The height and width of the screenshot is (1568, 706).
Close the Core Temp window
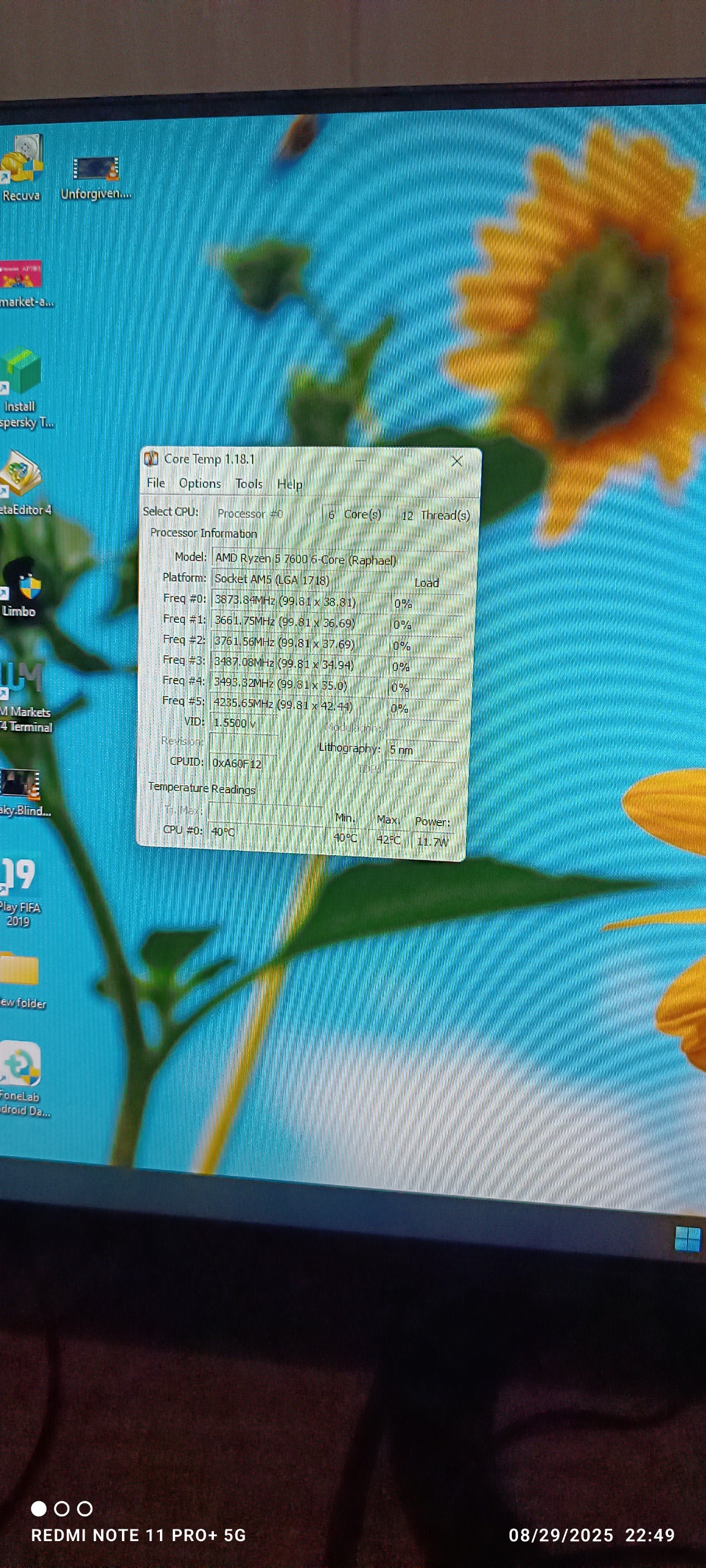pos(457,462)
